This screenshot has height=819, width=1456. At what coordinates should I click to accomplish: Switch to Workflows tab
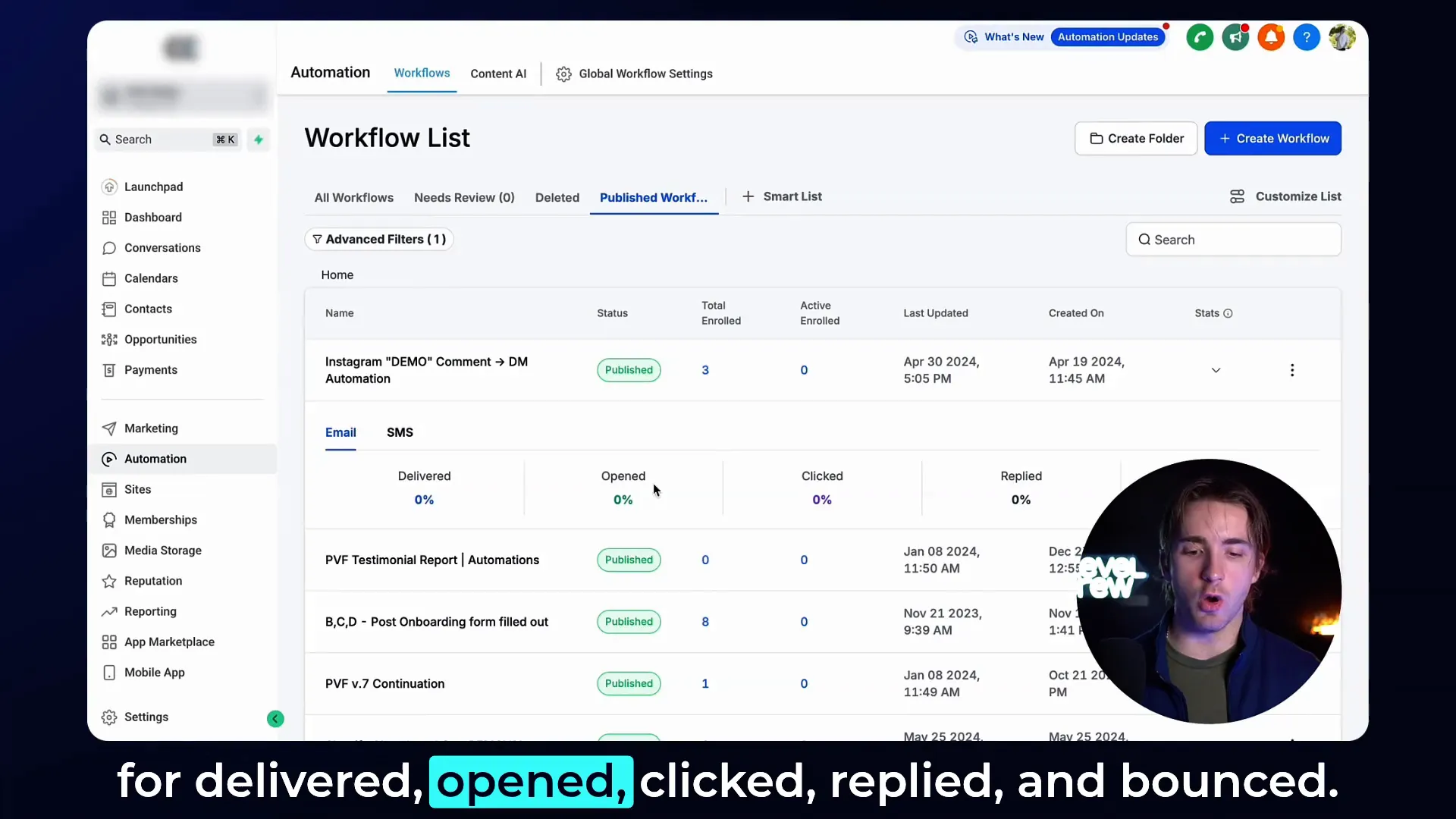422,73
